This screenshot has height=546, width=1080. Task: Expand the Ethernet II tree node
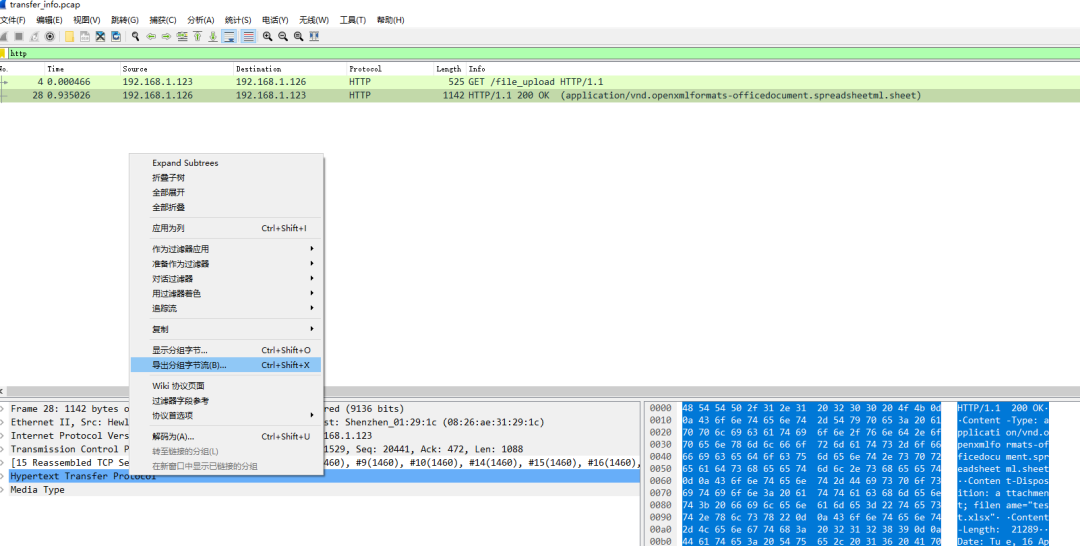click(4, 422)
